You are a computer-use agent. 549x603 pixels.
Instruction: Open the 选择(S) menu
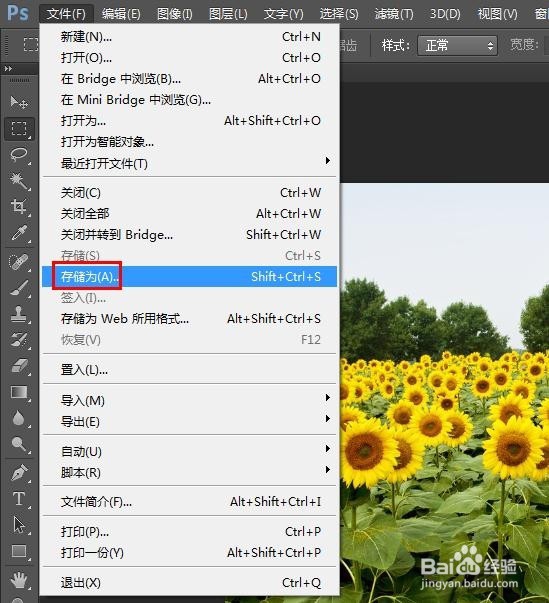click(339, 14)
